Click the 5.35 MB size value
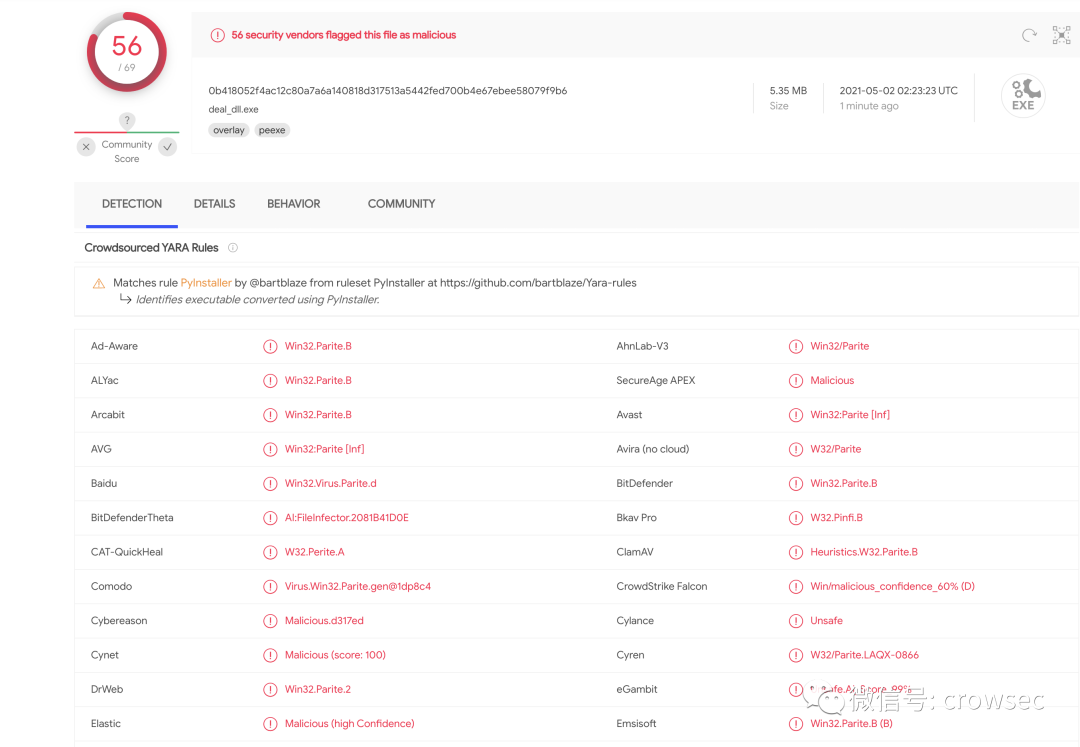Screen dimensions: 1080x747 [x=788, y=90]
